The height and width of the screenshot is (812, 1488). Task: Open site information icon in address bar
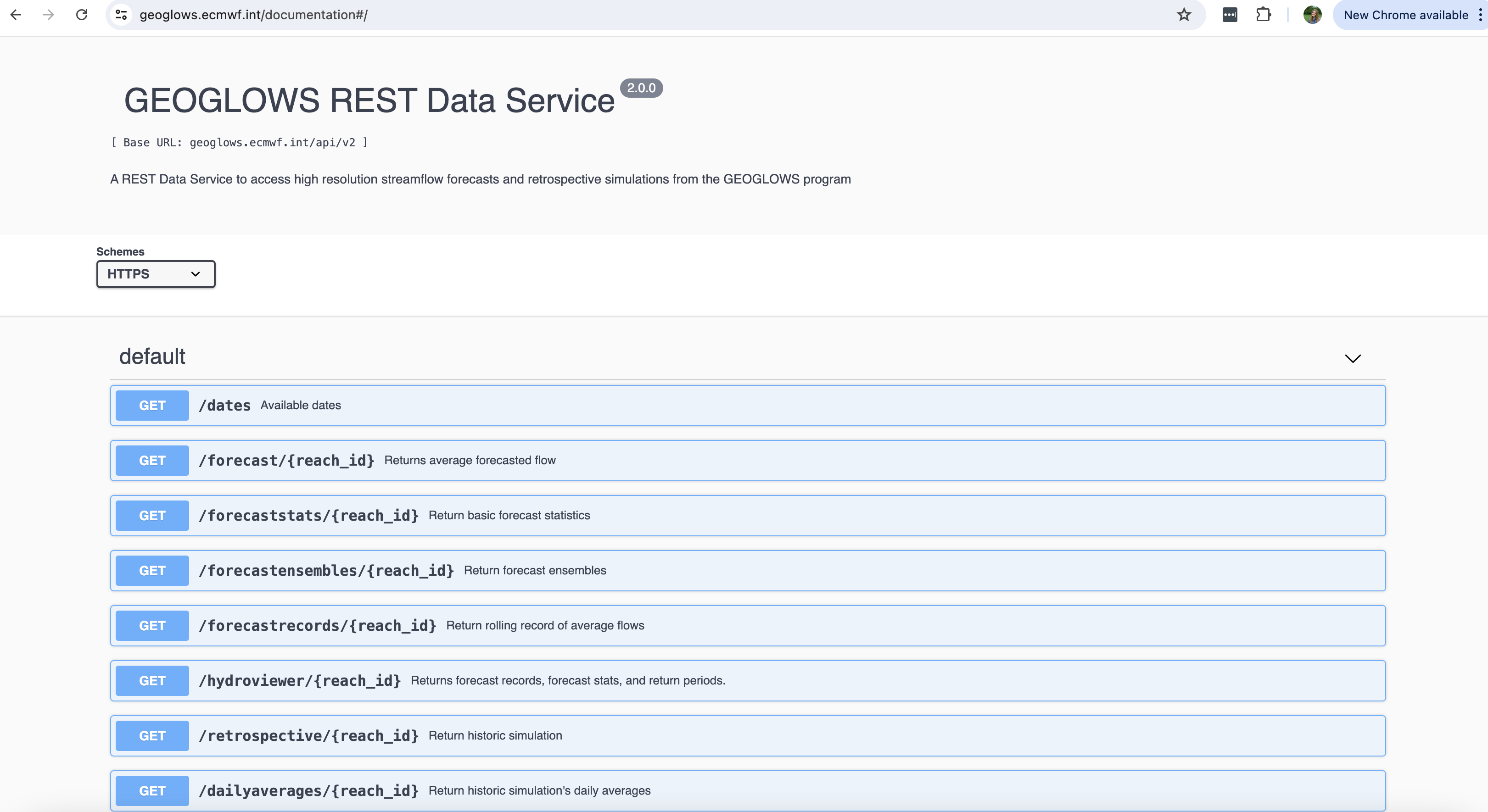click(121, 15)
